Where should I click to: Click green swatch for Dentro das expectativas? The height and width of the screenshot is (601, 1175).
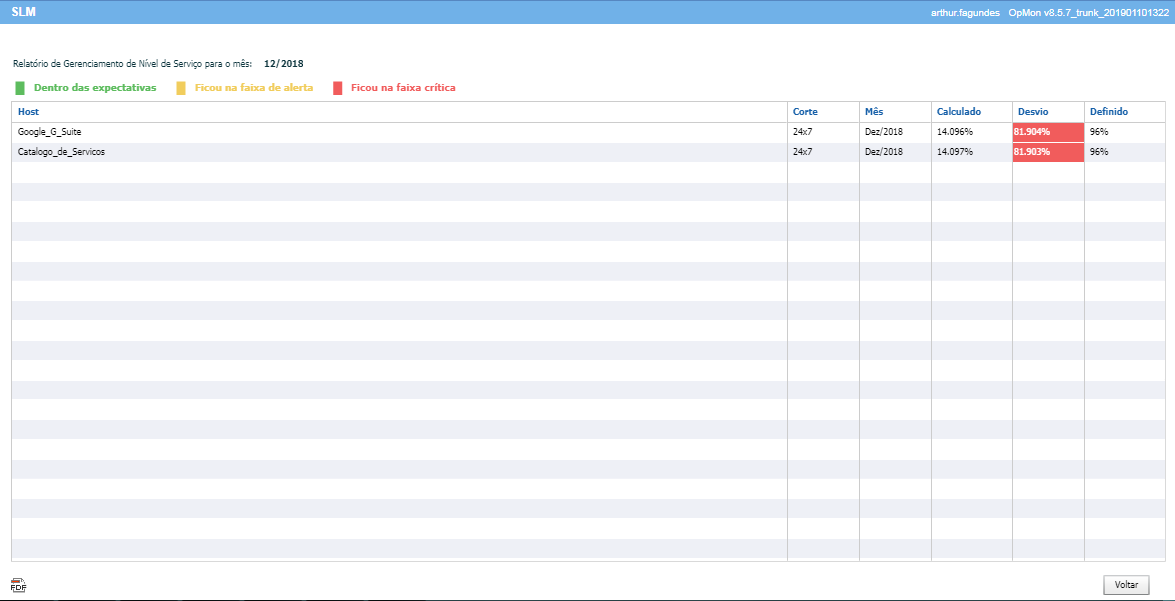(x=20, y=88)
